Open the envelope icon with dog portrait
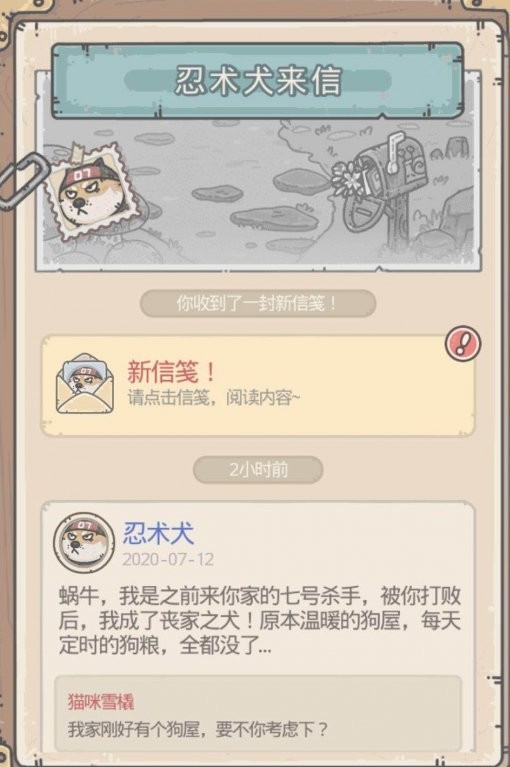 [x=85, y=384]
